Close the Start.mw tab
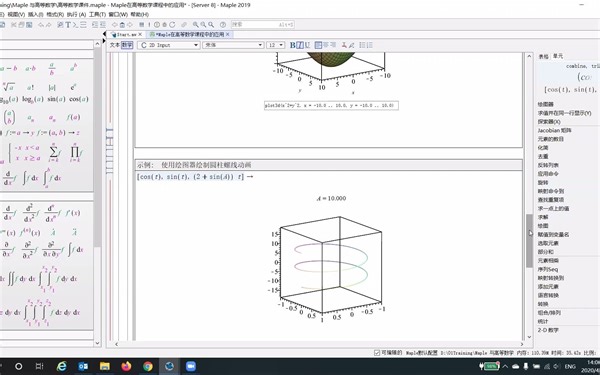The image size is (600, 375). (x=140, y=34)
